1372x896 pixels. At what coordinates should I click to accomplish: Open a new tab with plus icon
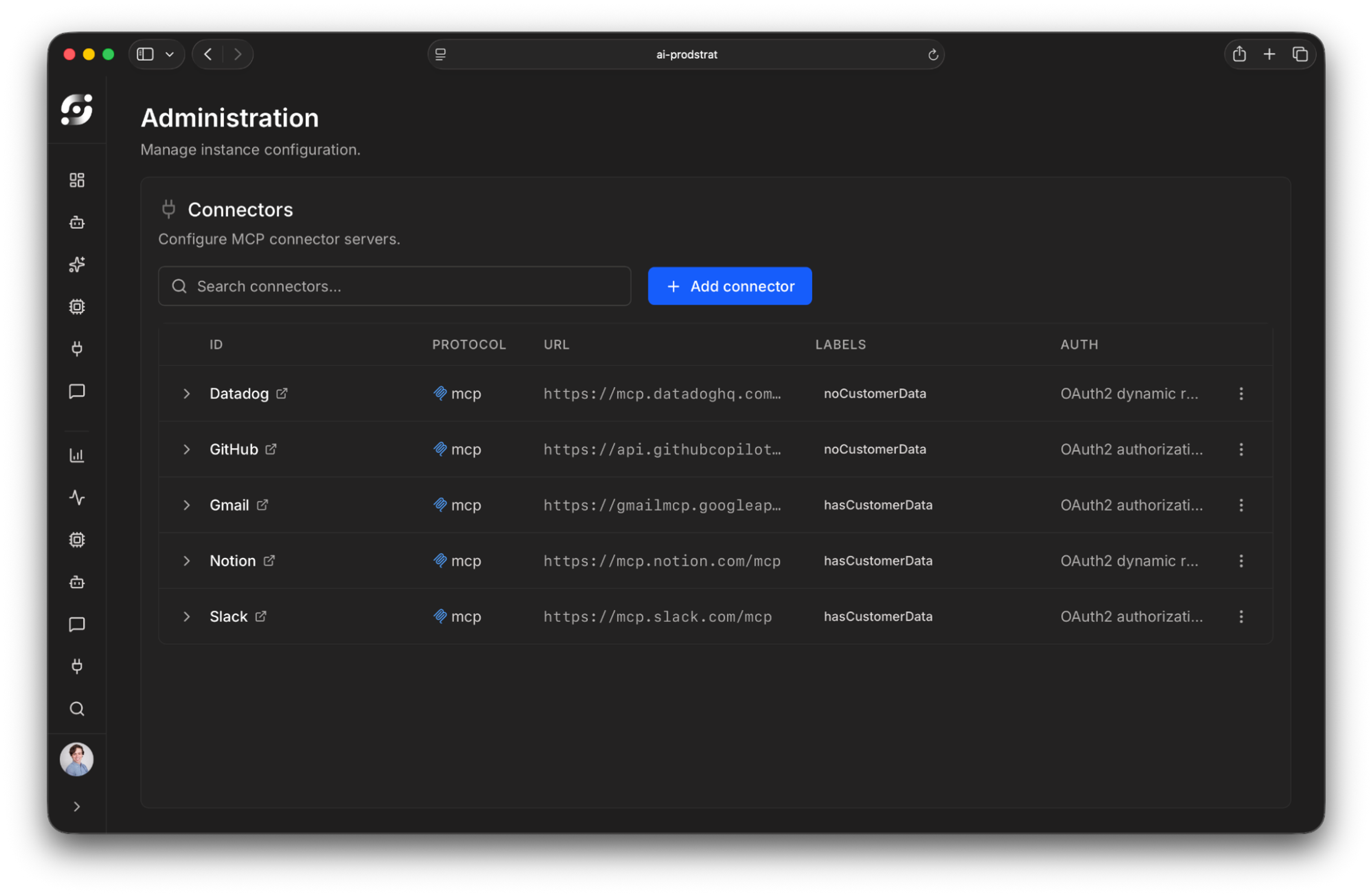pyautogui.click(x=1269, y=54)
